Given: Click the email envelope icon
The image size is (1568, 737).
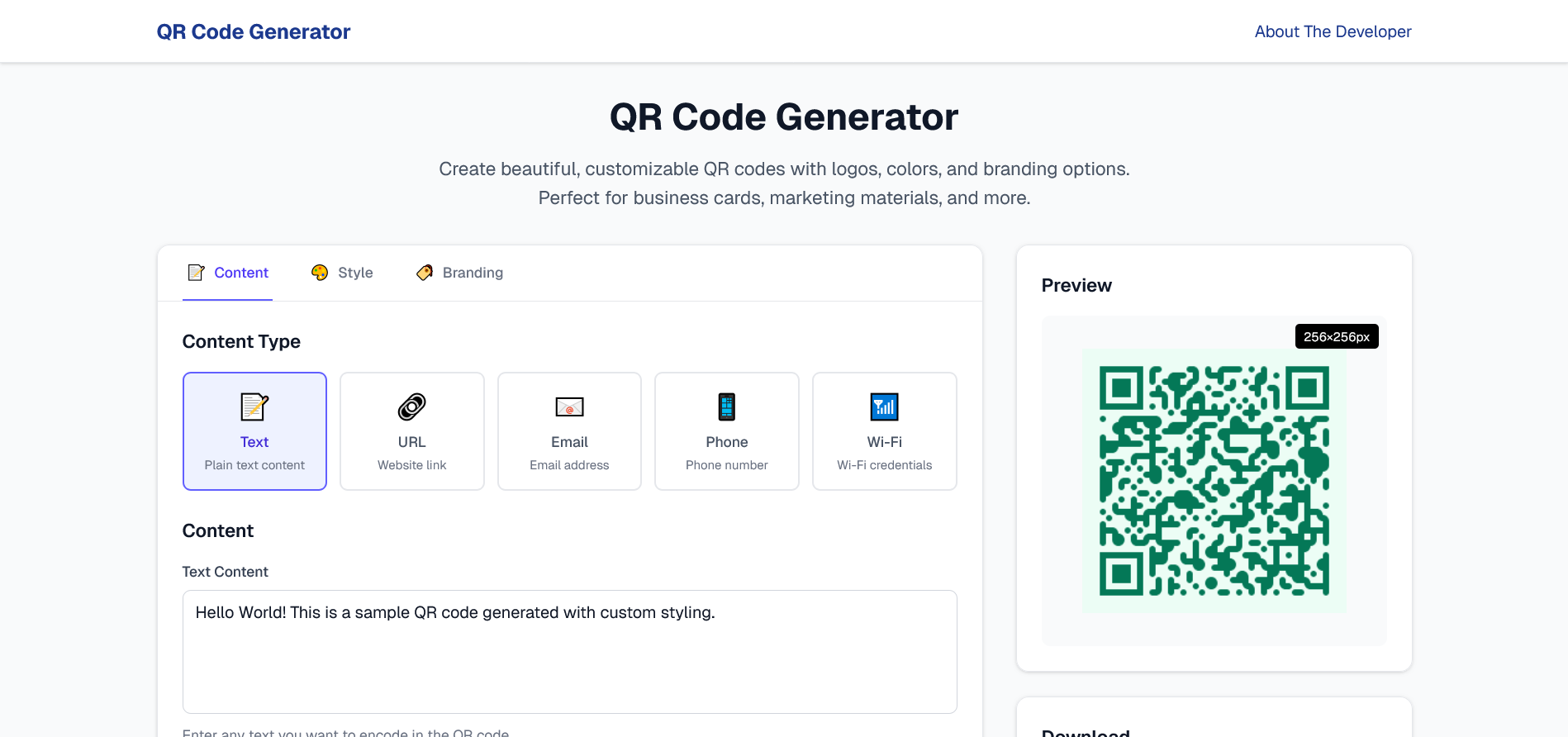Looking at the screenshot, I should tap(568, 407).
